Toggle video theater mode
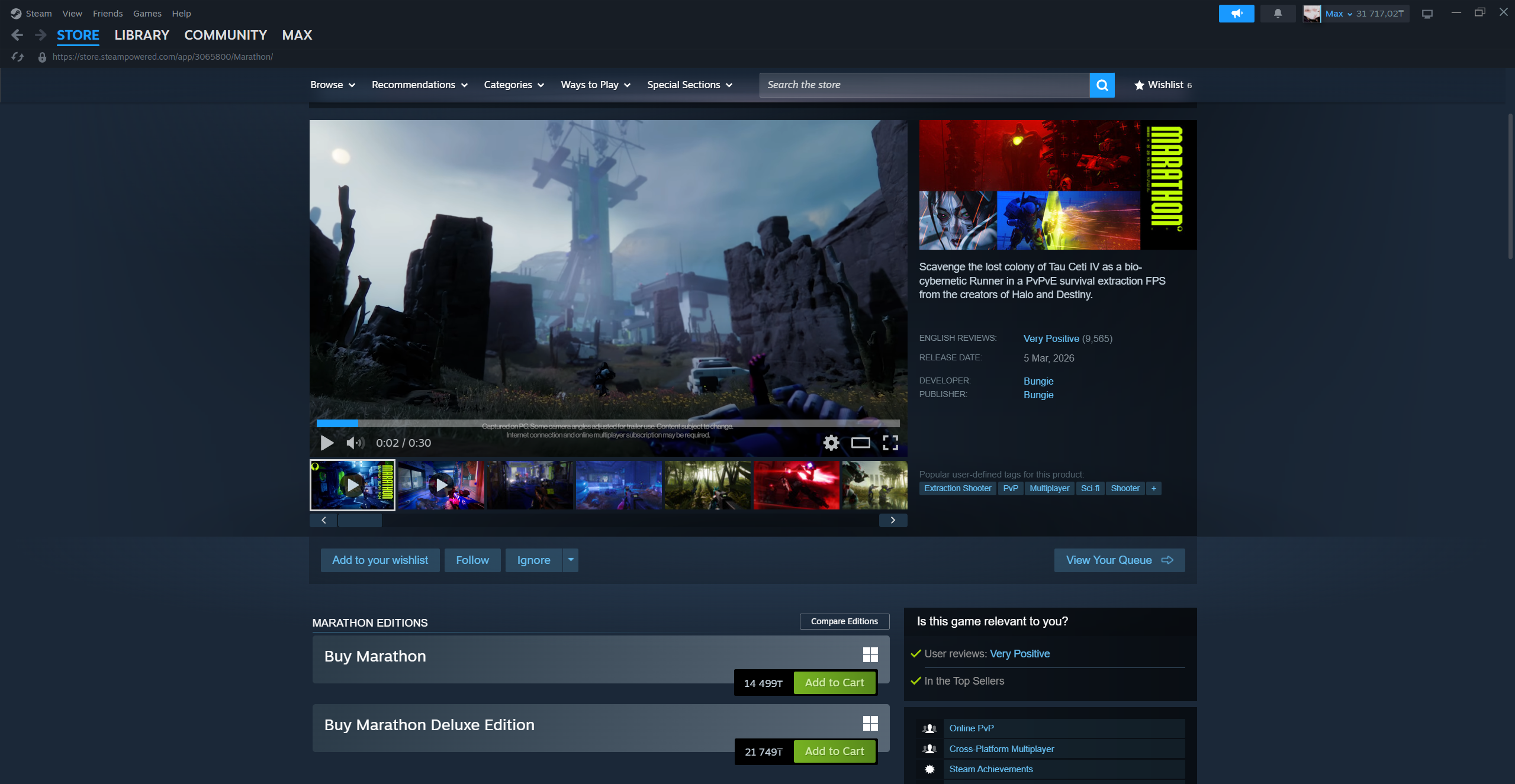Screen dimensions: 1515x784 click(860, 443)
